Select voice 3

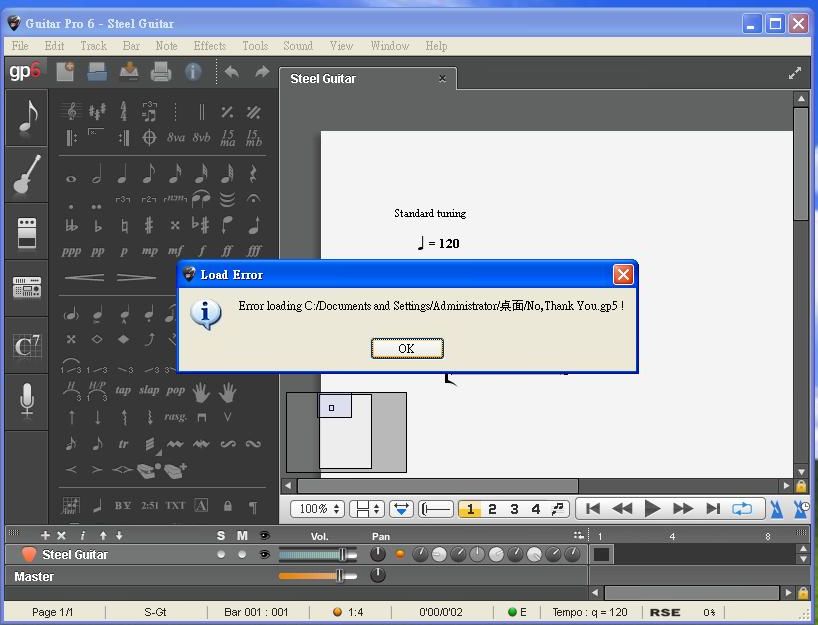pyautogui.click(x=514, y=509)
